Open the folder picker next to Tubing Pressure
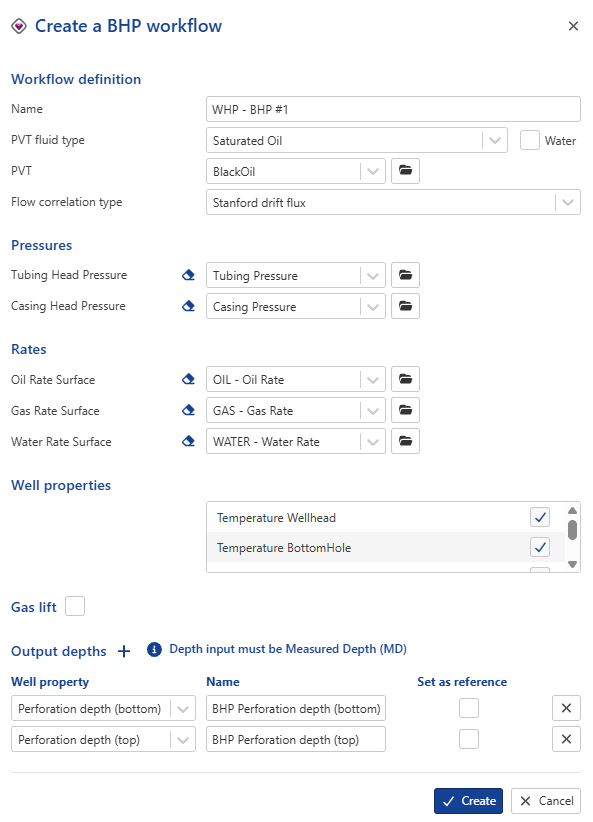Screen dimensions: 593x822 coord(405,275)
